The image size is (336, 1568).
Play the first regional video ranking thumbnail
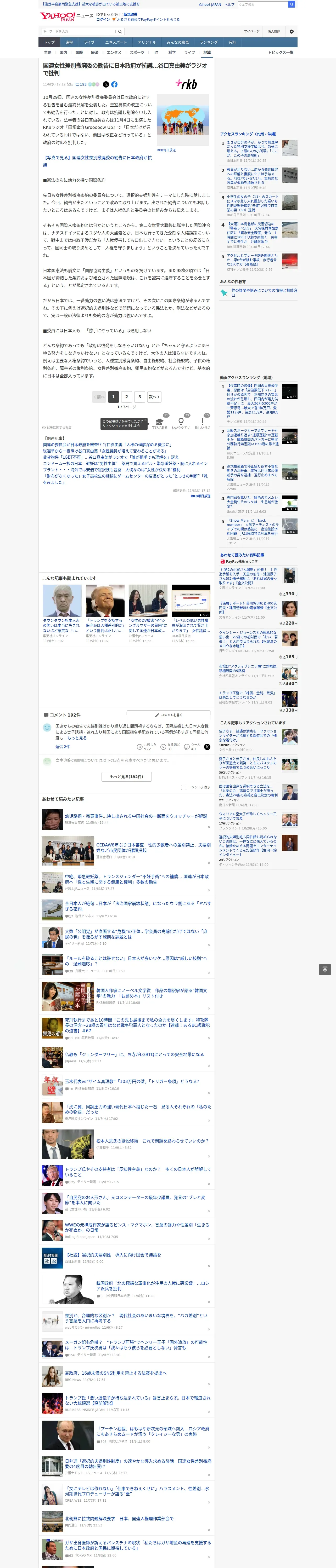coord(290,391)
